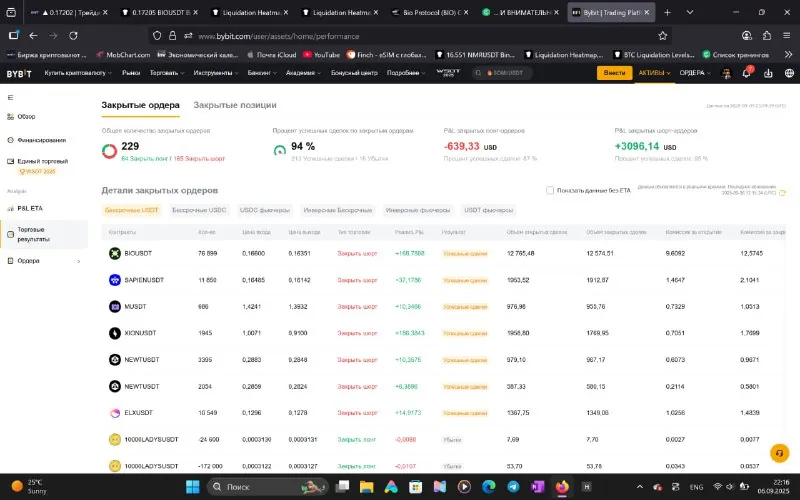
Task: Select the USDC фьючерсы filter tab
Action: pos(265,210)
